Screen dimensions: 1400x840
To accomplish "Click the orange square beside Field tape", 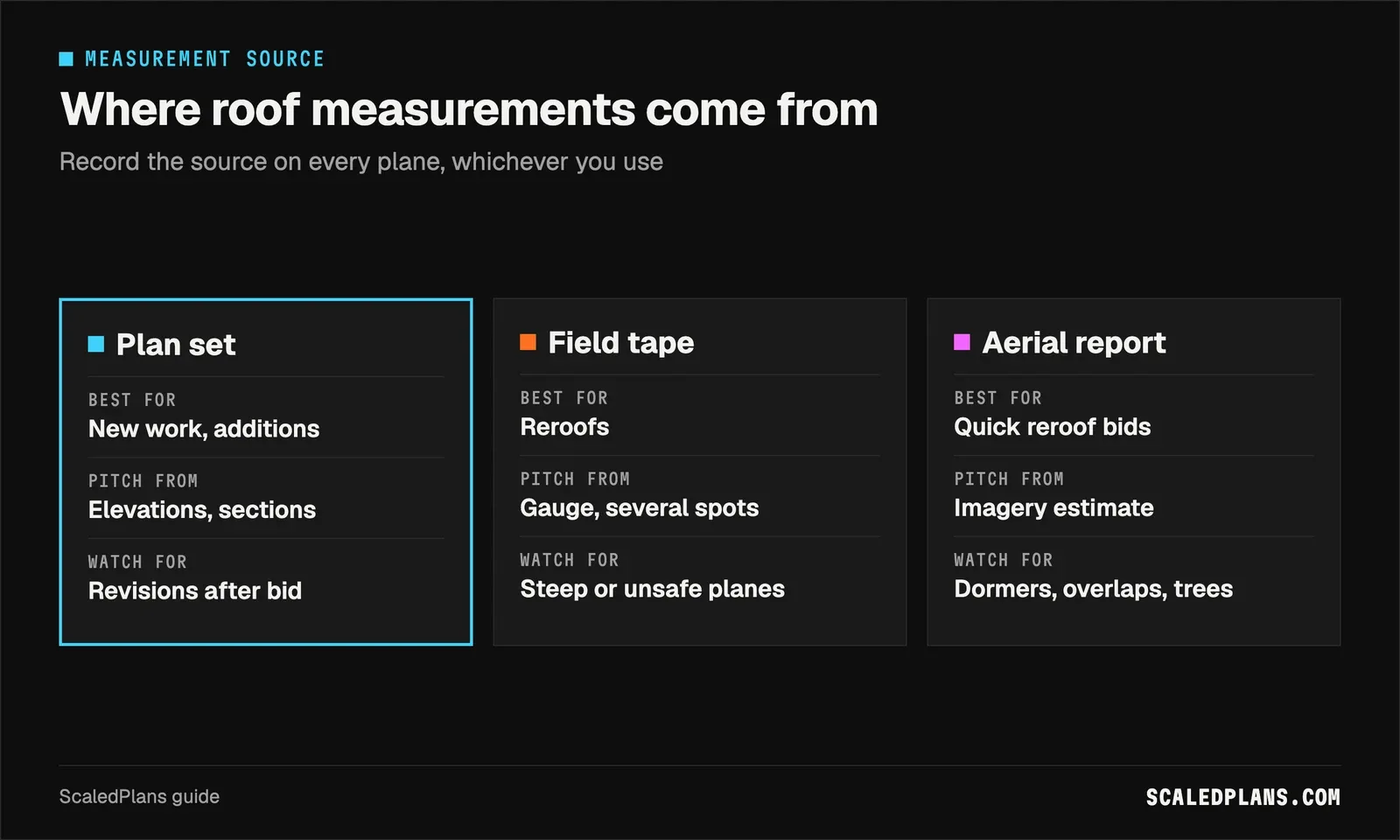I will click(x=528, y=342).
